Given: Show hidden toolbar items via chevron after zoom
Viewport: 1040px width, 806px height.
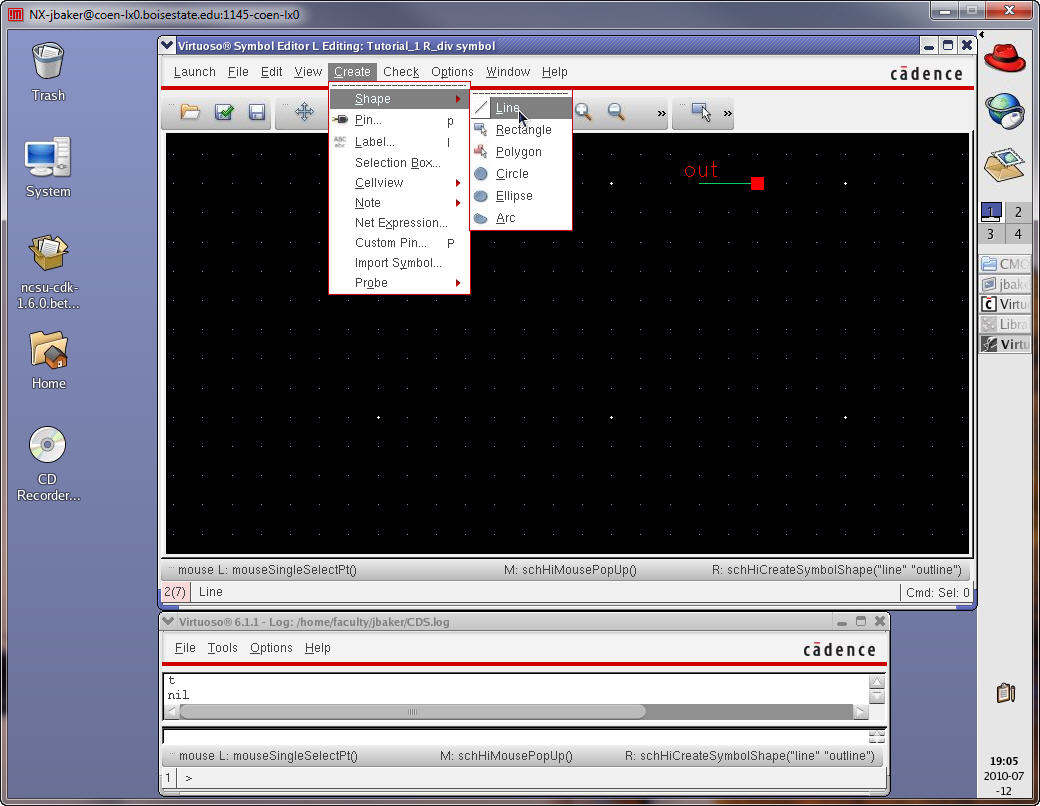Looking at the screenshot, I should coord(661,114).
